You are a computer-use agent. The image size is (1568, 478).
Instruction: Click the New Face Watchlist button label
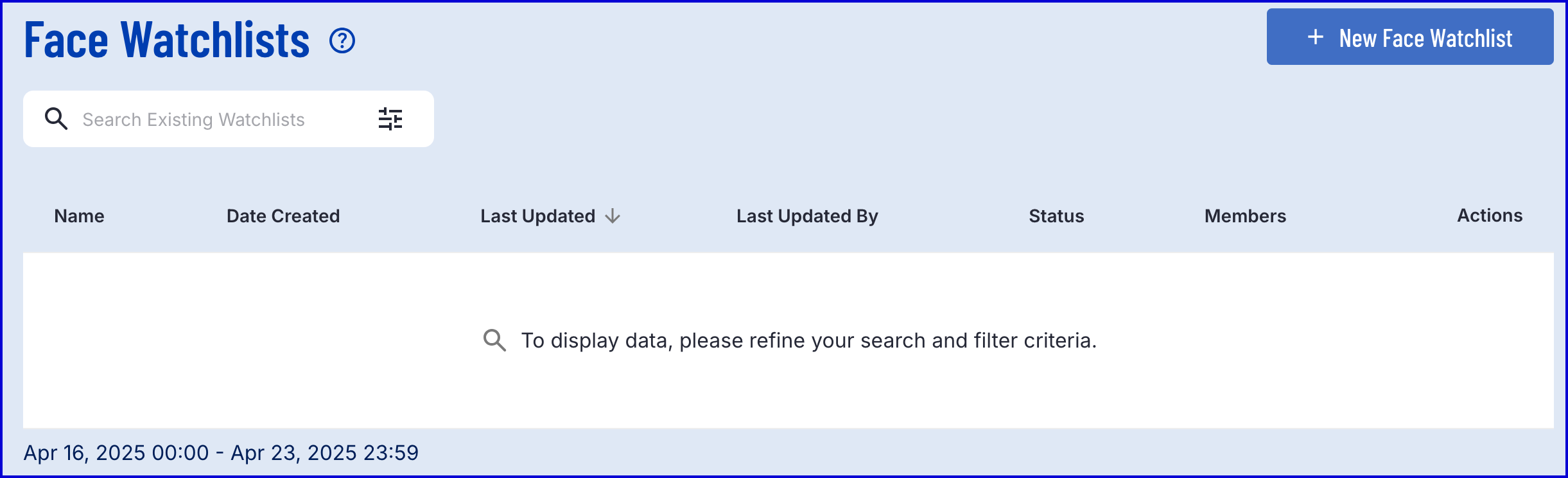coord(1425,38)
